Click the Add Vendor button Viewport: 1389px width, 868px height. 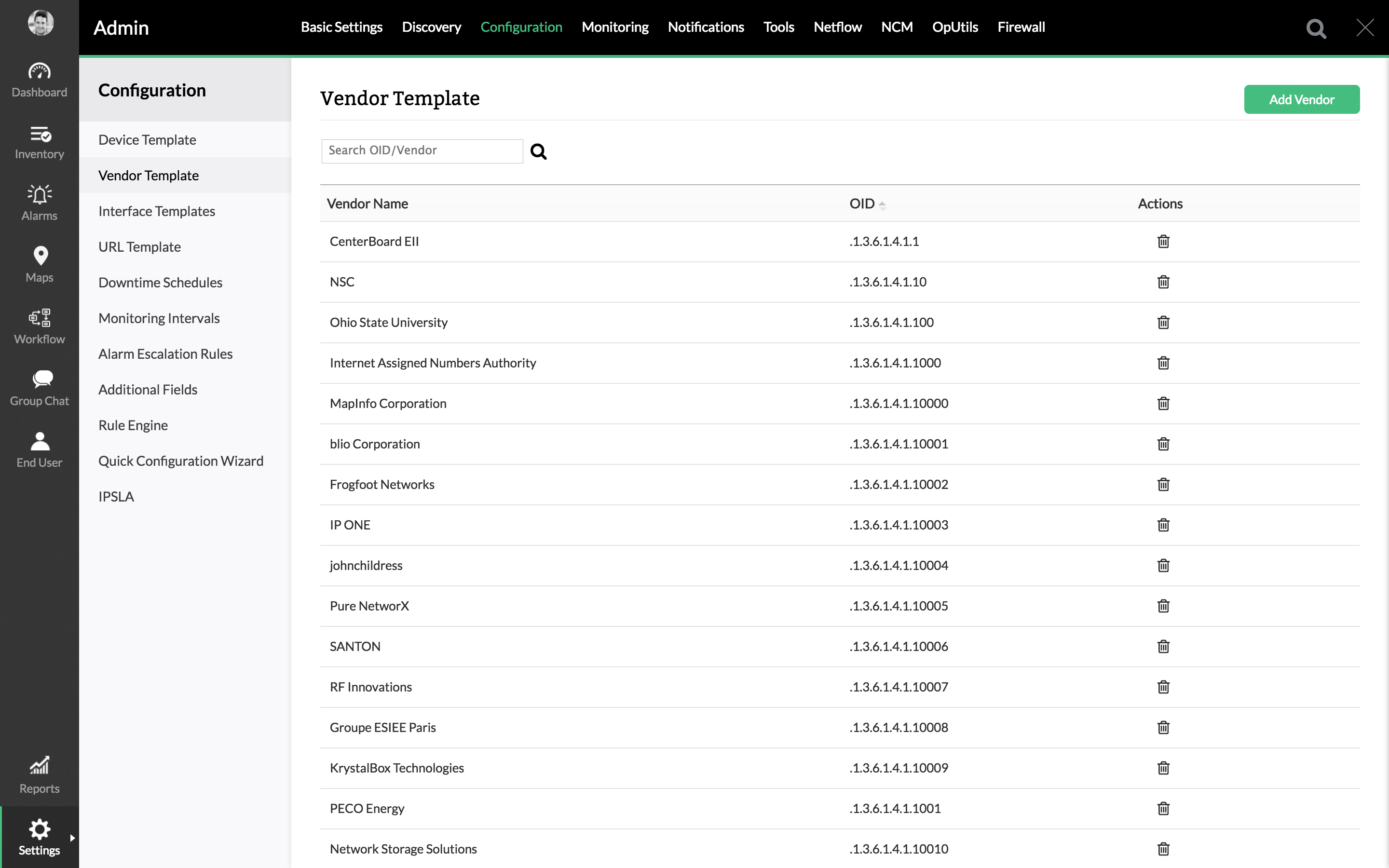point(1301,99)
